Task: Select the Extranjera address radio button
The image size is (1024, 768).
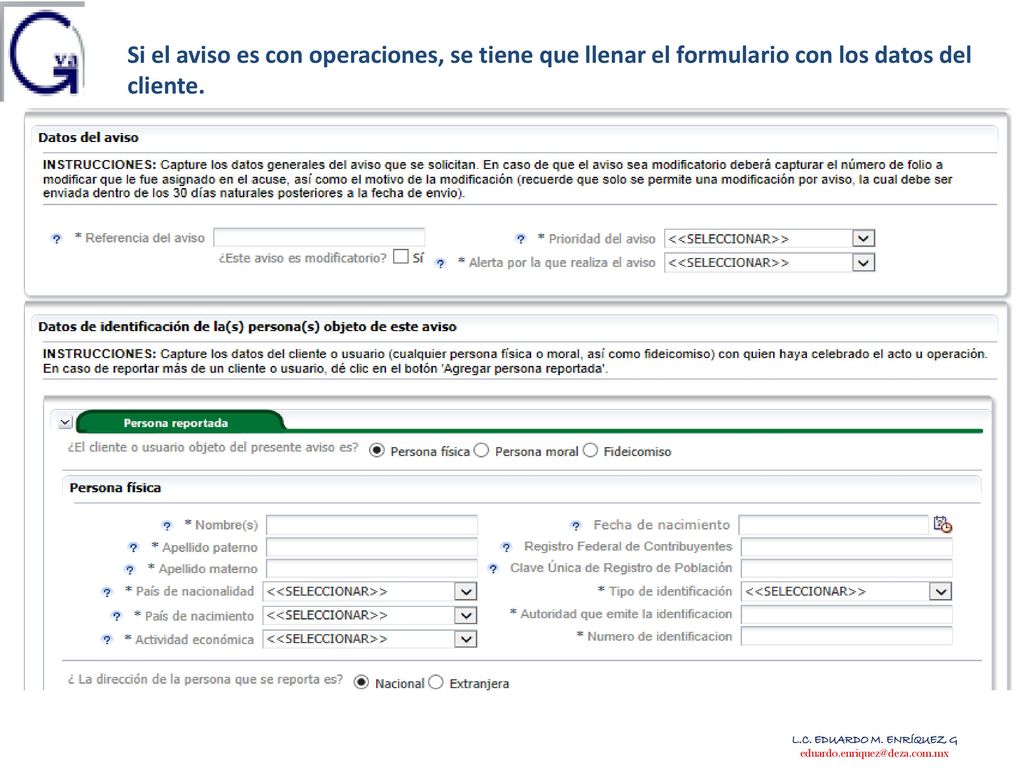Action: (x=436, y=682)
